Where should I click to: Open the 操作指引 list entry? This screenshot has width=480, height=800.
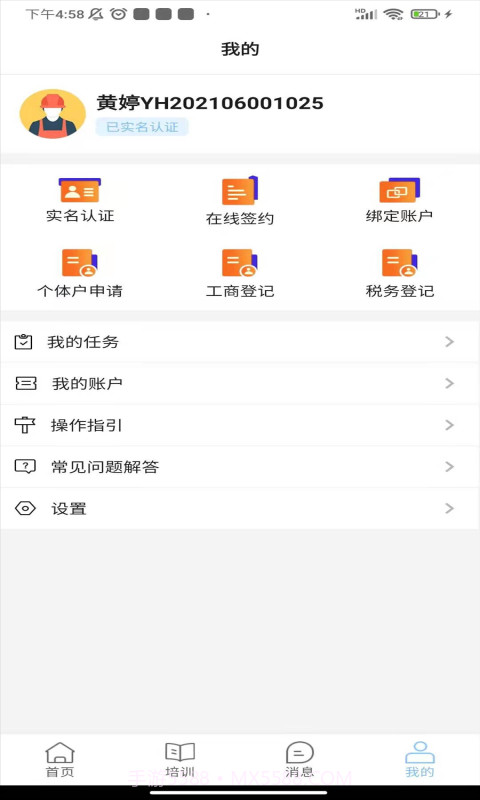(240, 425)
